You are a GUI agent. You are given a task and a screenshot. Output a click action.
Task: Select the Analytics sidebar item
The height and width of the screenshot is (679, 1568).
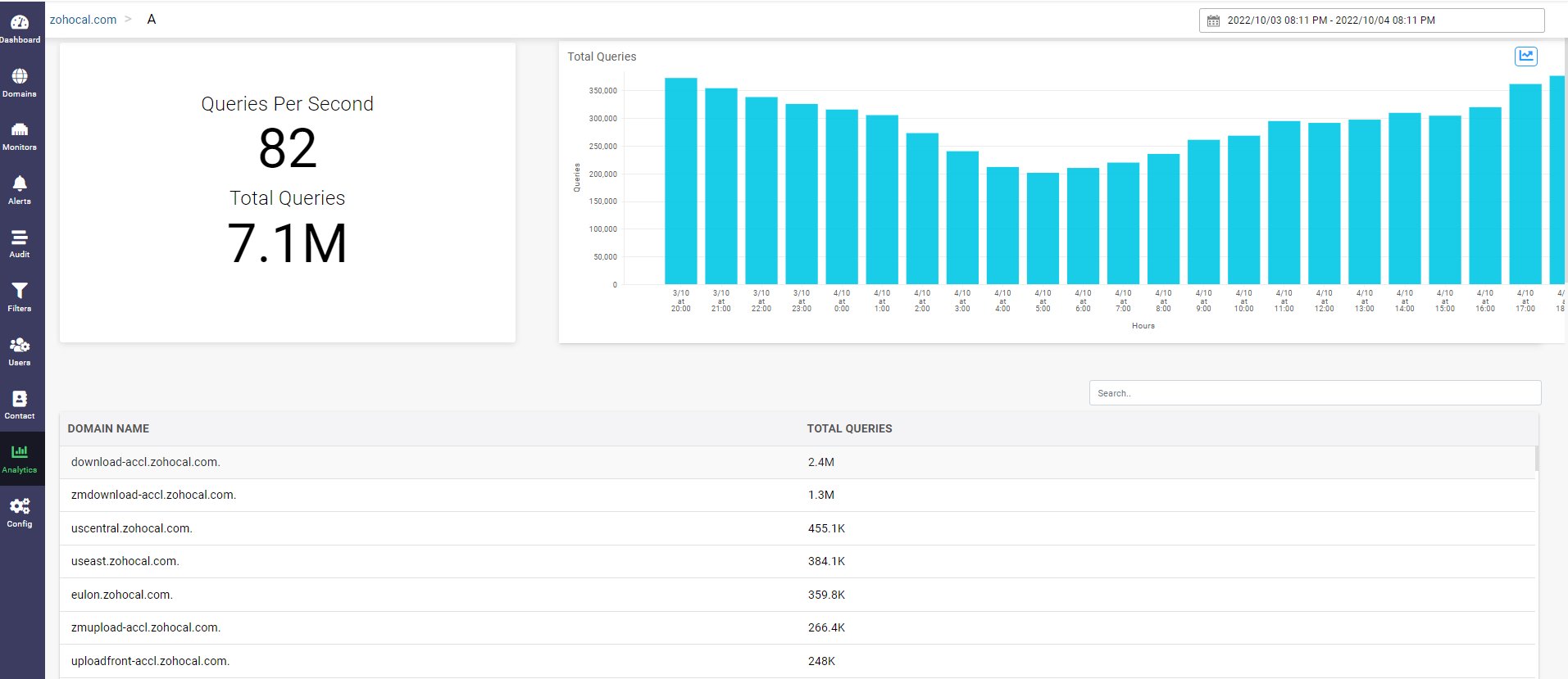tap(20, 458)
